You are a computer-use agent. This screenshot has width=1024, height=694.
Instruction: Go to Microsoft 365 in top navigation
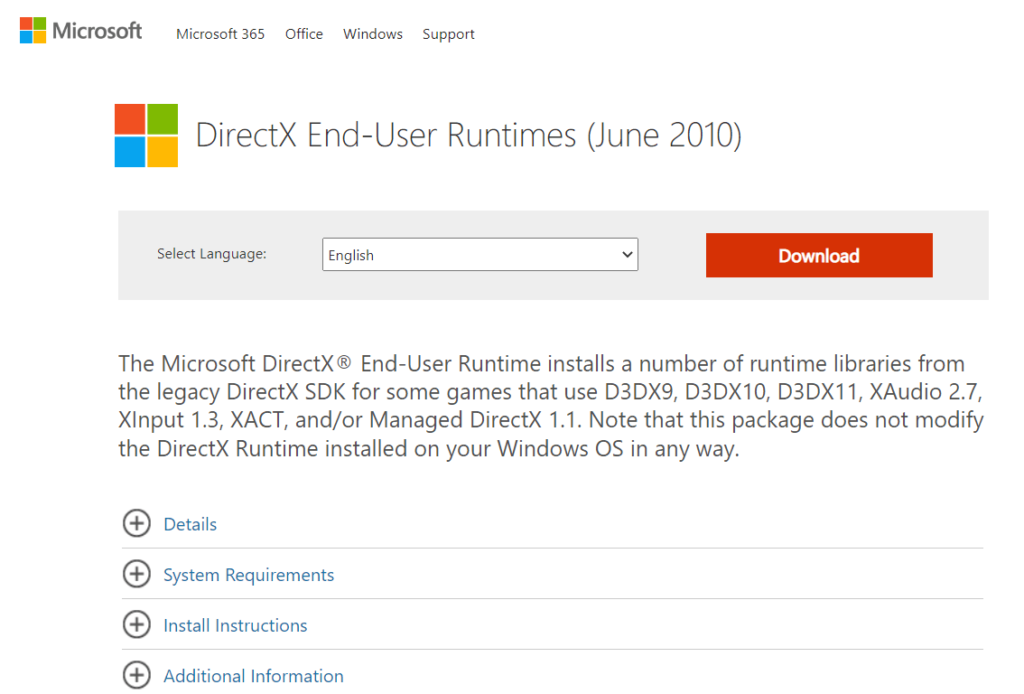tap(220, 34)
